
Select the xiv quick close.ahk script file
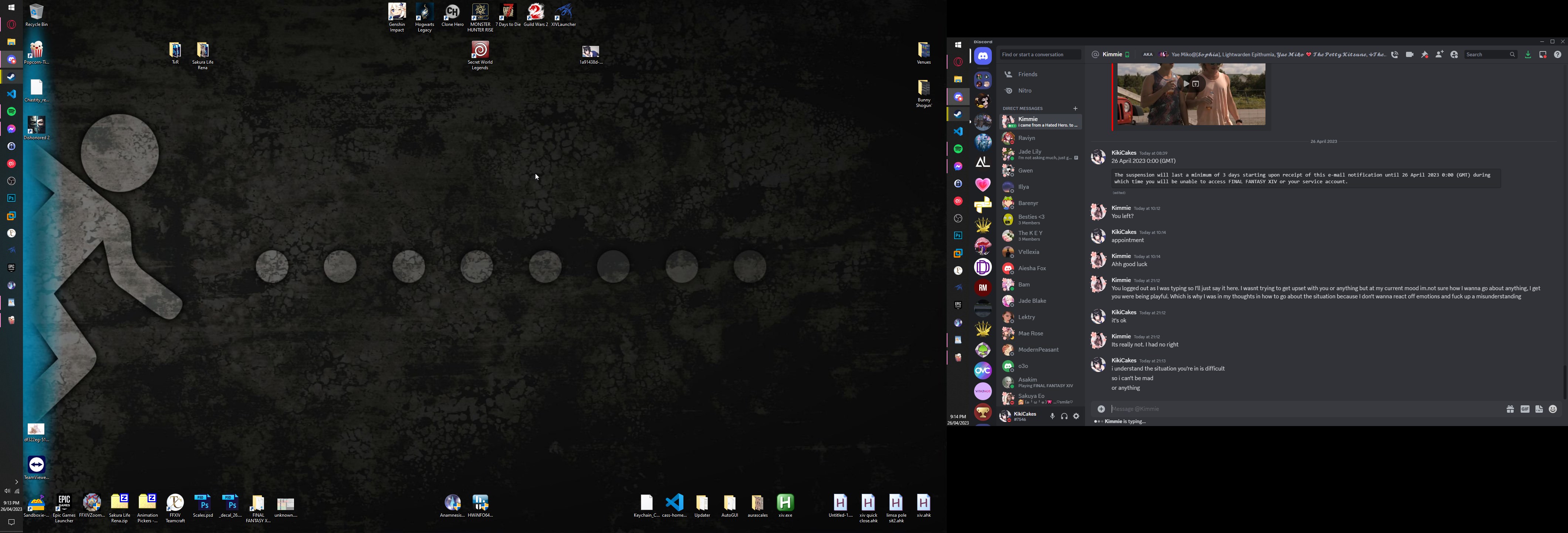click(869, 509)
